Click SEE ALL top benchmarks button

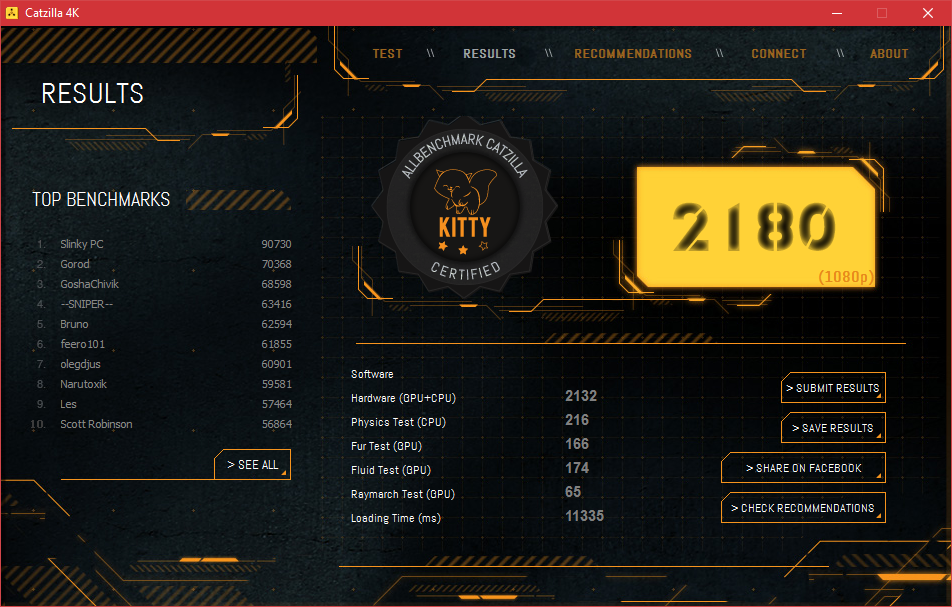253,464
